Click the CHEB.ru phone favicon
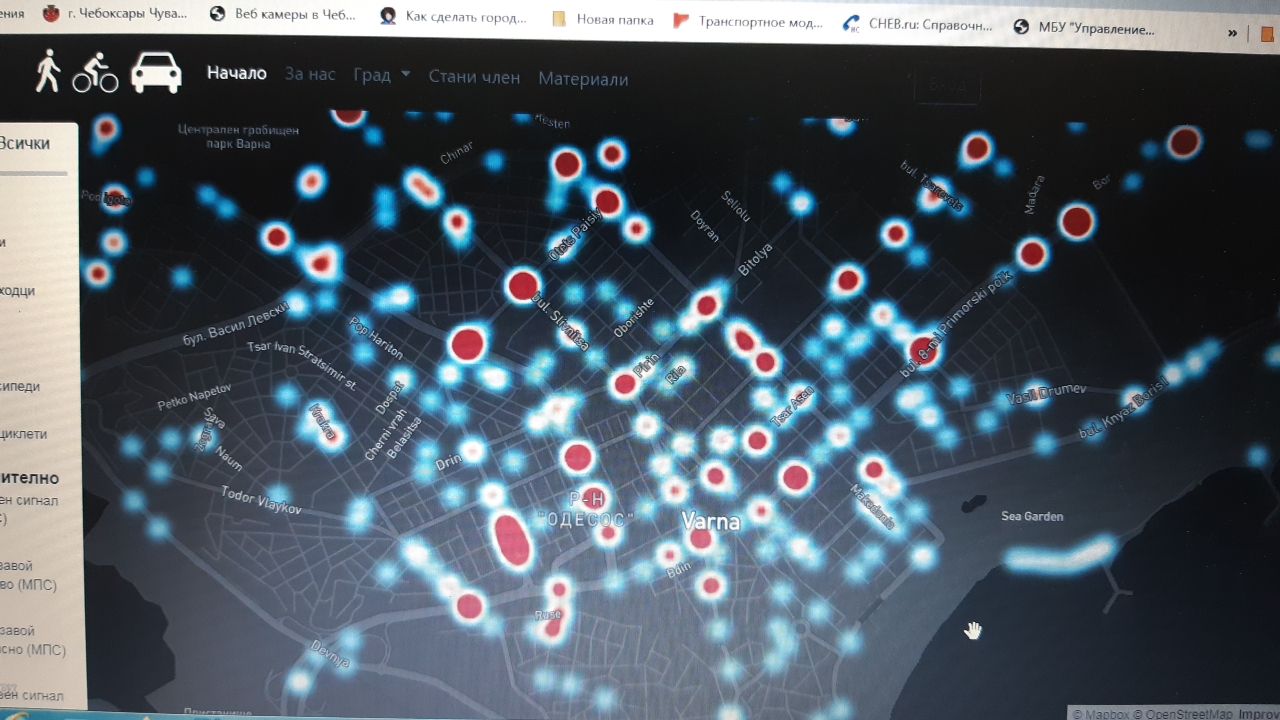 pos(851,23)
